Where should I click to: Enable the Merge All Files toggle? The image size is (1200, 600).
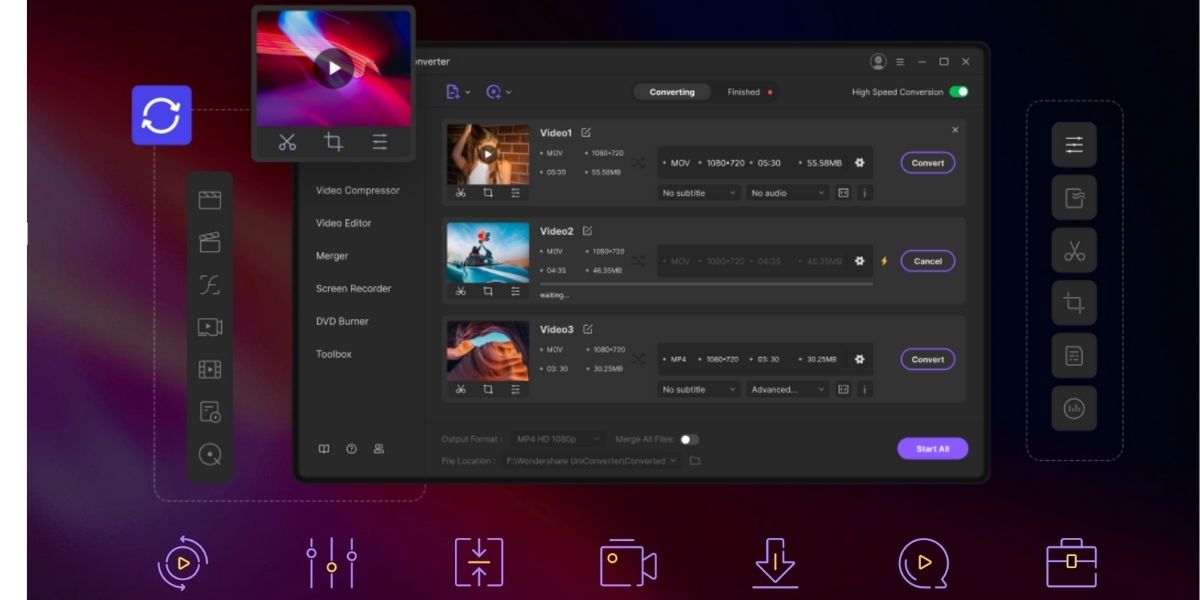(x=689, y=439)
